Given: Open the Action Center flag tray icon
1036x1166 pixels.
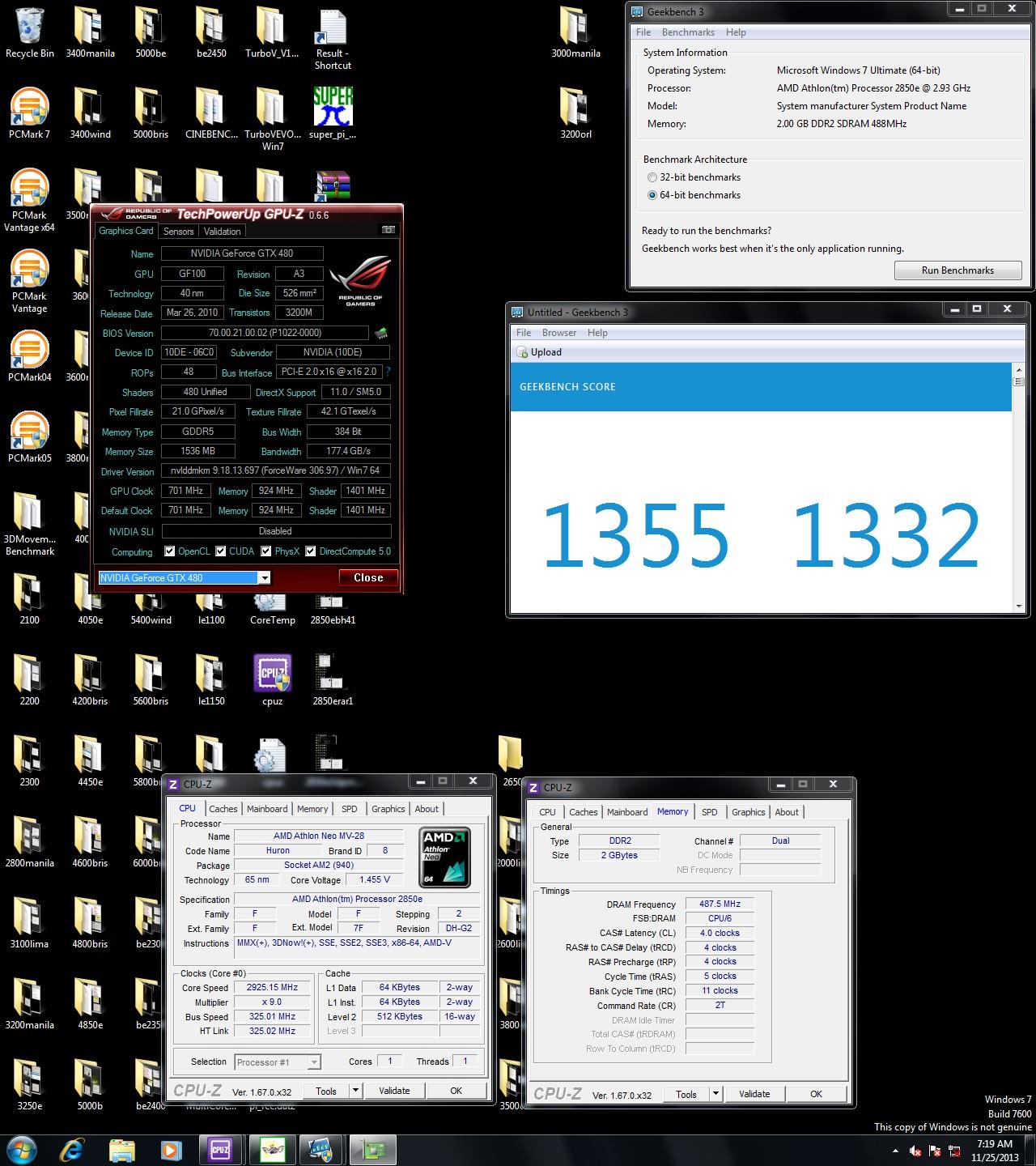Looking at the screenshot, I should (935, 1151).
